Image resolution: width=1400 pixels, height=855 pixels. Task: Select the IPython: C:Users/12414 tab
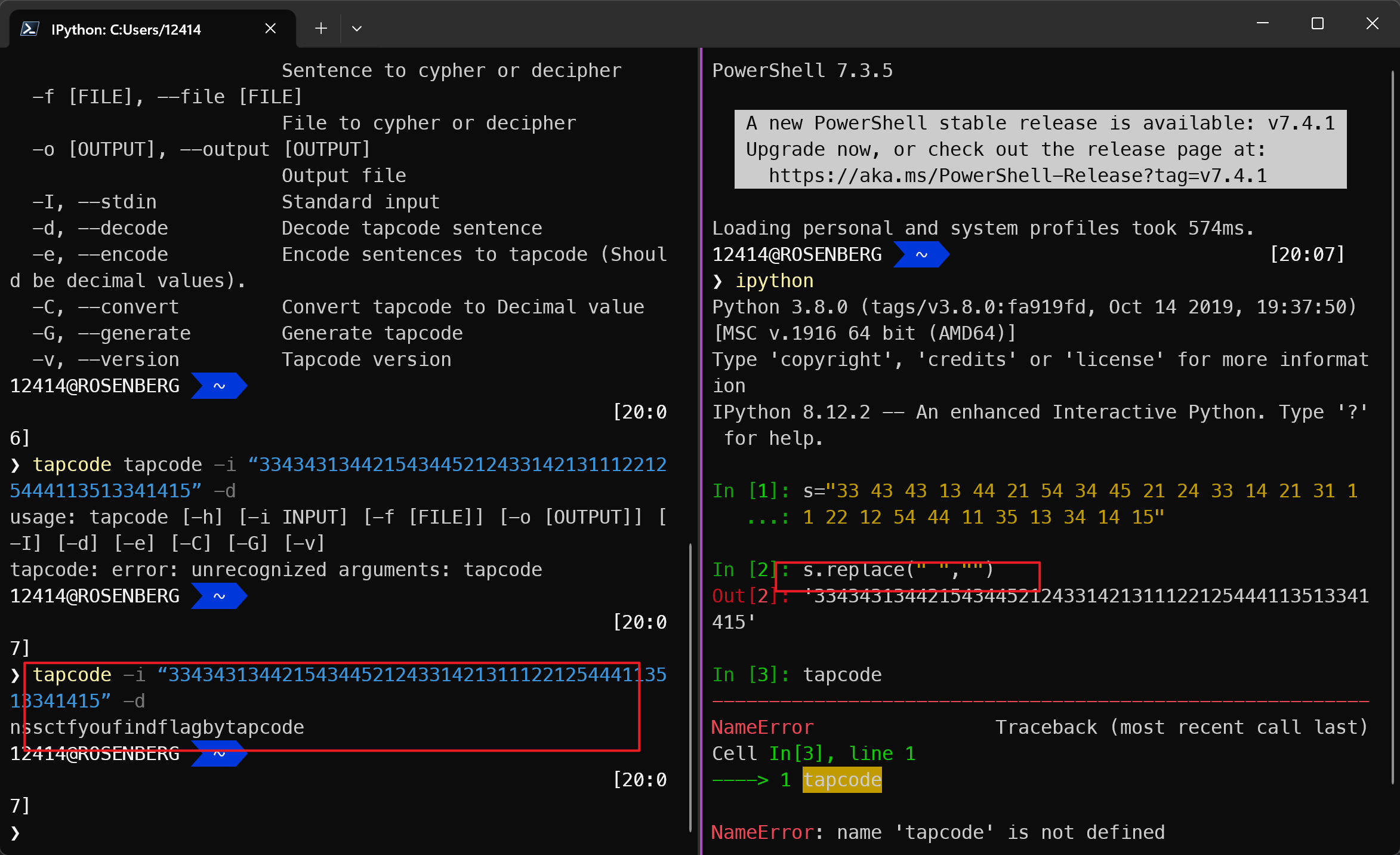[x=126, y=29]
